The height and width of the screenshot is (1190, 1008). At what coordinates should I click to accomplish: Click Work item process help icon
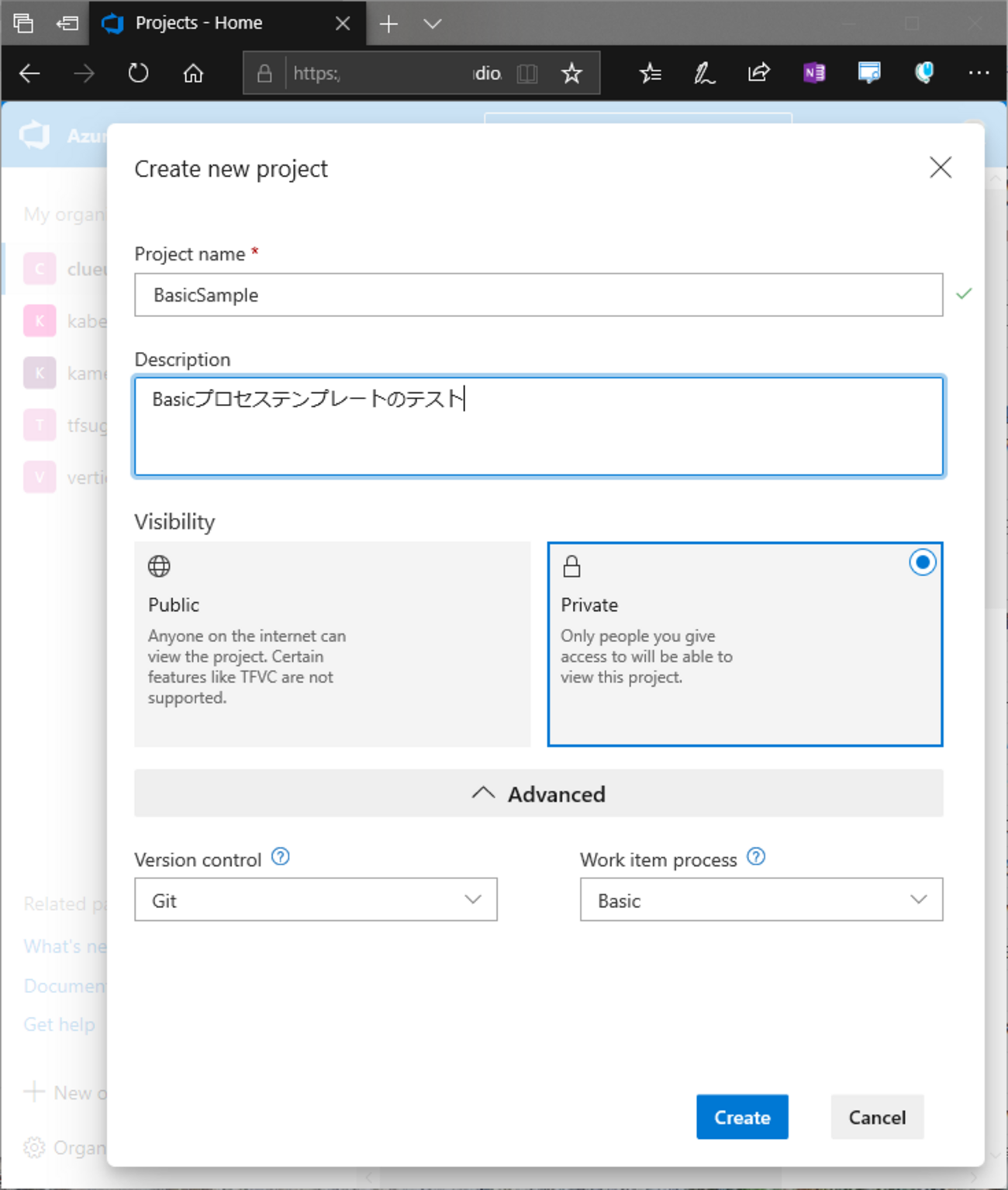click(756, 857)
